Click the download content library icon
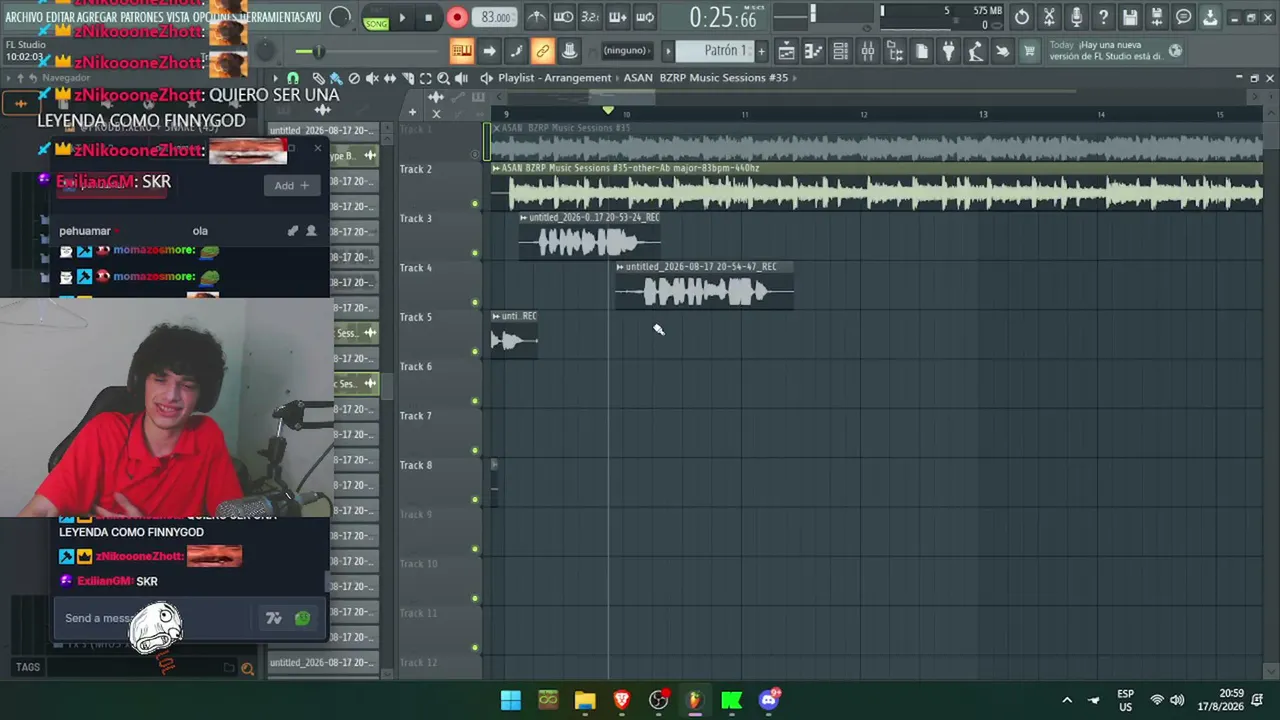Image resolution: width=1280 pixels, height=720 pixels. (1210, 17)
